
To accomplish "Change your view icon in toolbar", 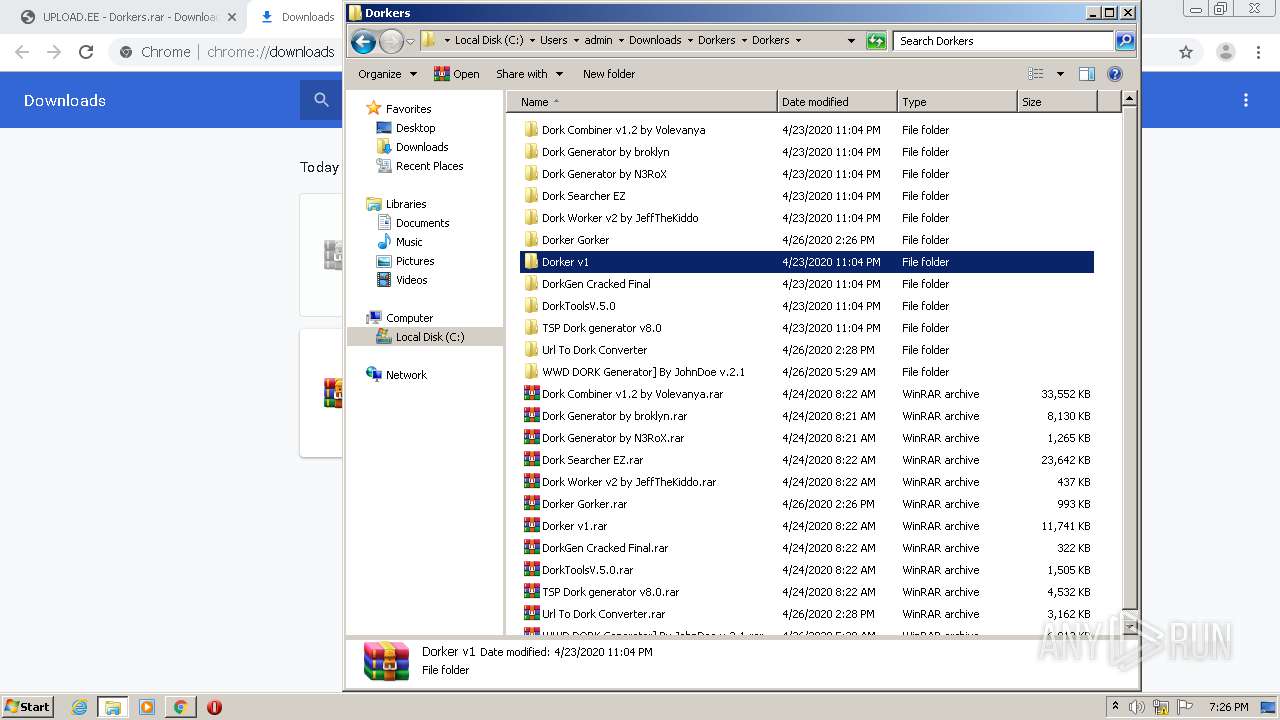I will (1036, 74).
